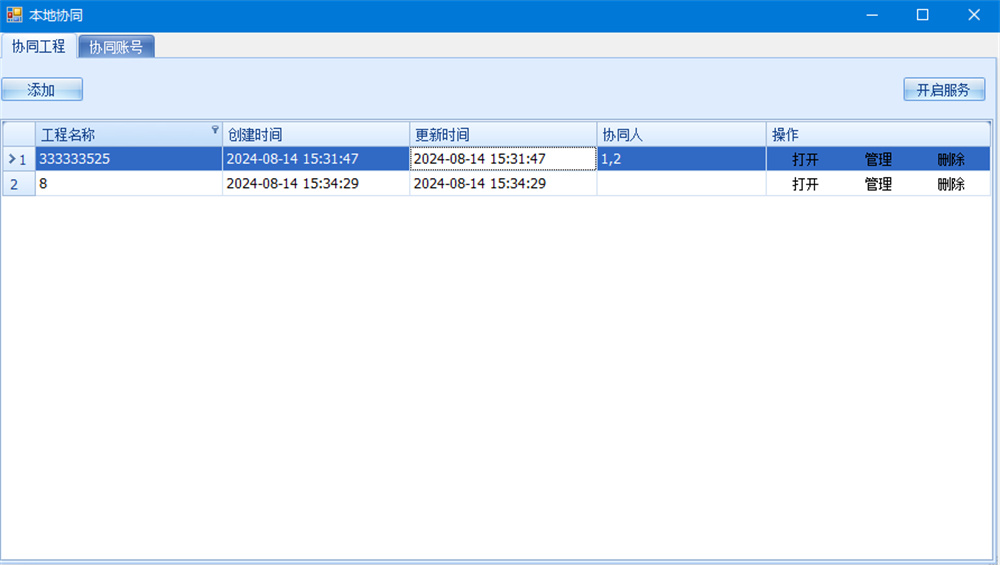Screen dimensions: 1000x565
Task: Sort by the 创建时间 column header
Action: pyautogui.click(x=315, y=135)
